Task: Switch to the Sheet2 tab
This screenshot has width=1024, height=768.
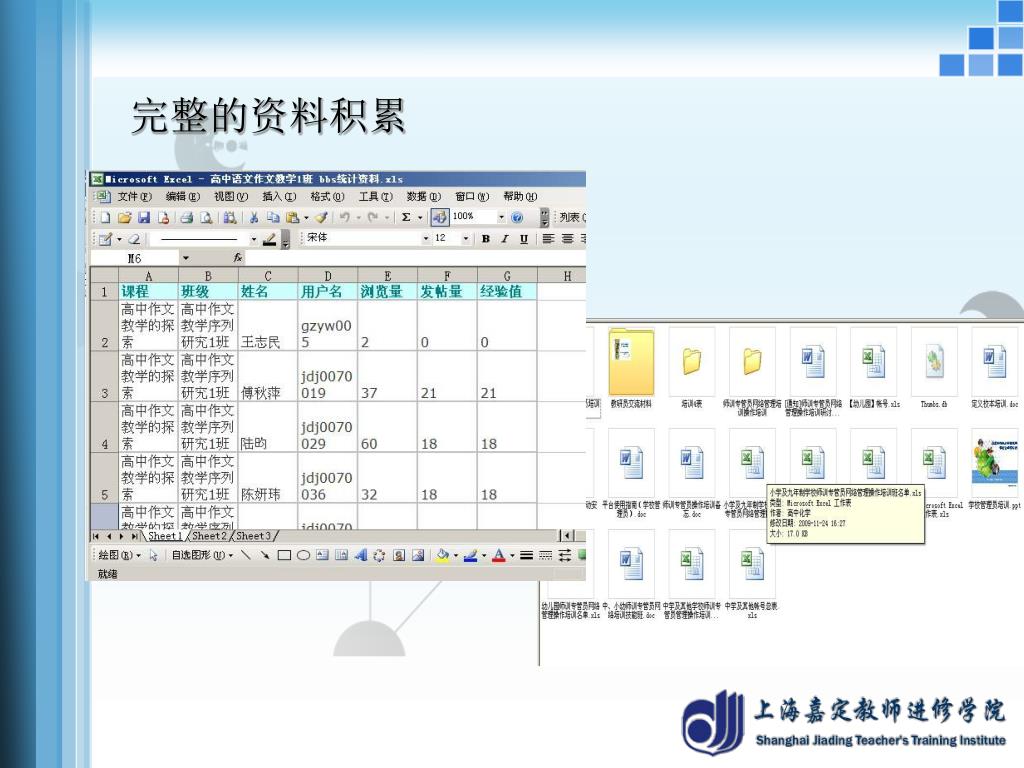Action: [209, 536]
